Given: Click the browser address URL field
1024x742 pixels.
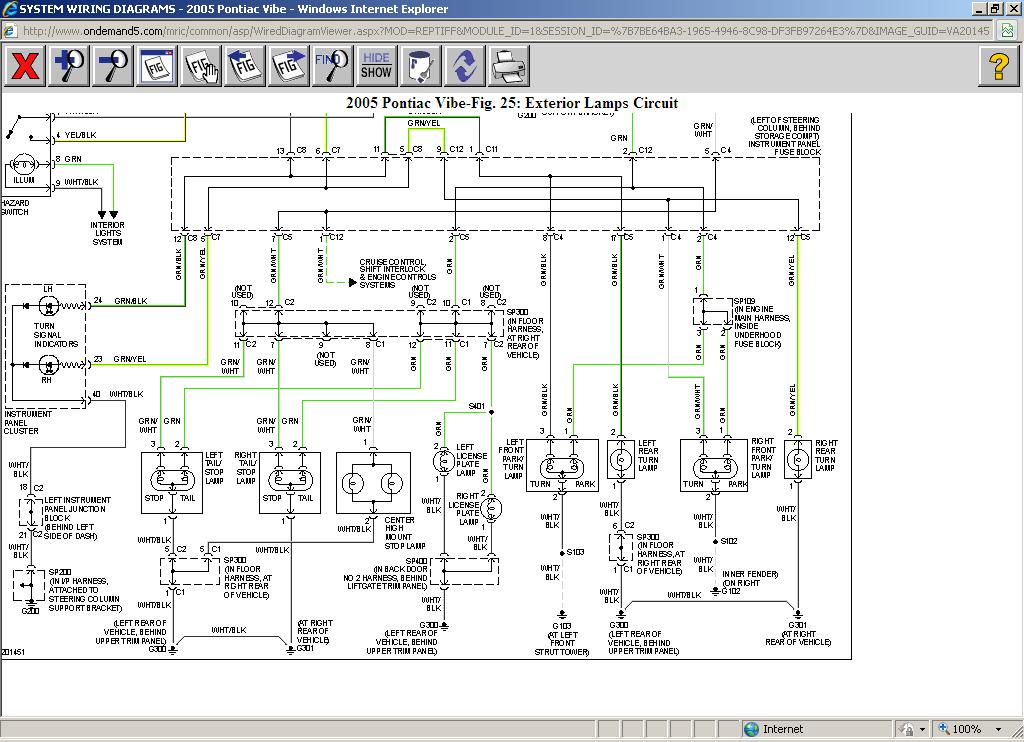Looking at the screenshot, I should pyautogui.click(x=500, y=30).
